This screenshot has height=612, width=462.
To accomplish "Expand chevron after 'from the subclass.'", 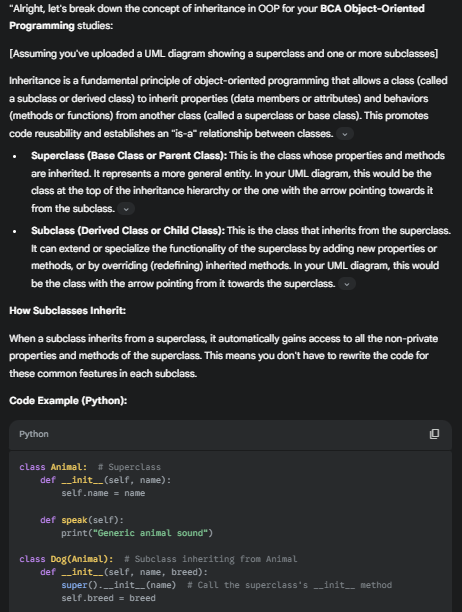I will [x=126, y=209].
